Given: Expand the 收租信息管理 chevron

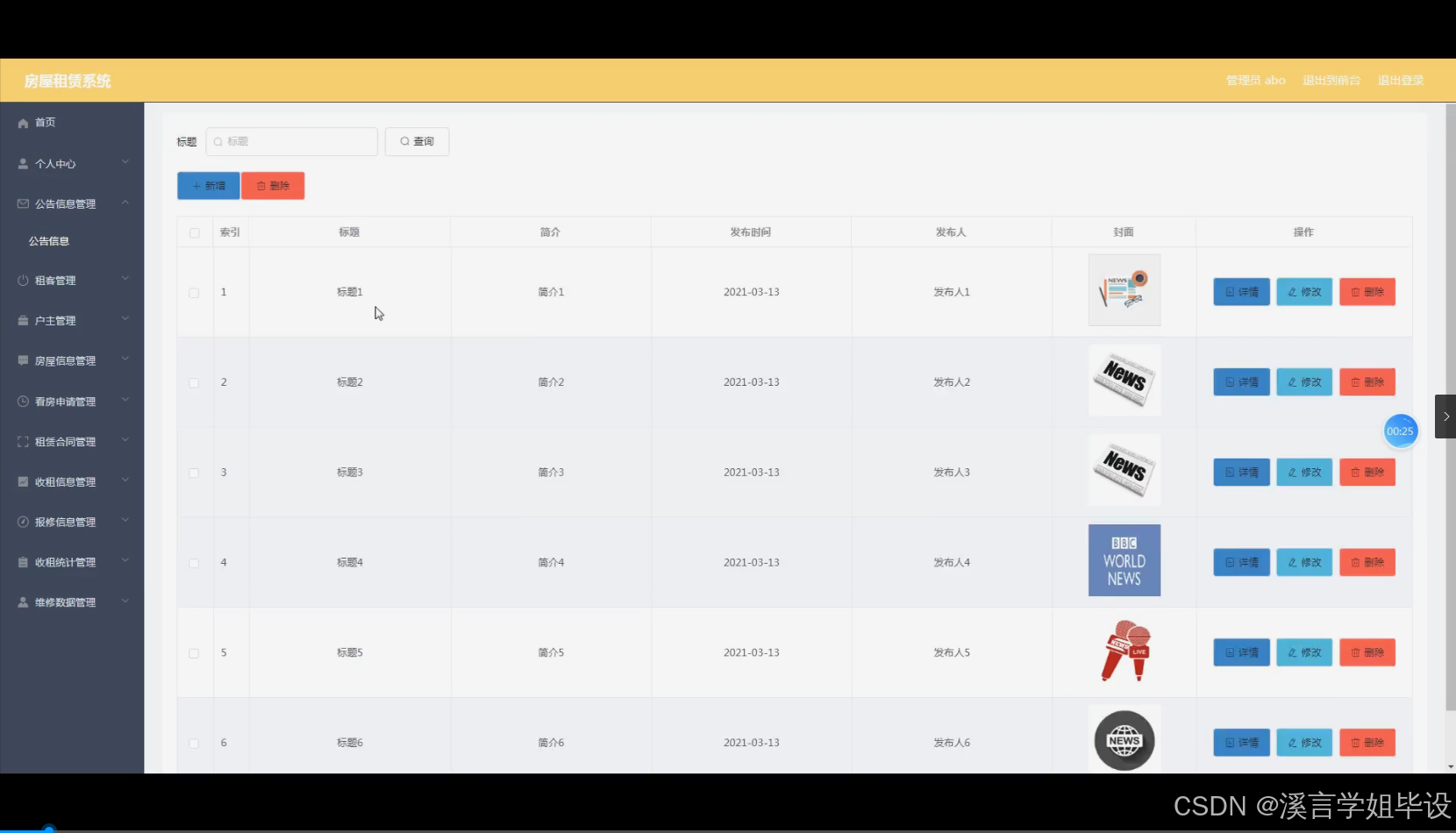Looking at the screenshot, I should coord(125,481).
